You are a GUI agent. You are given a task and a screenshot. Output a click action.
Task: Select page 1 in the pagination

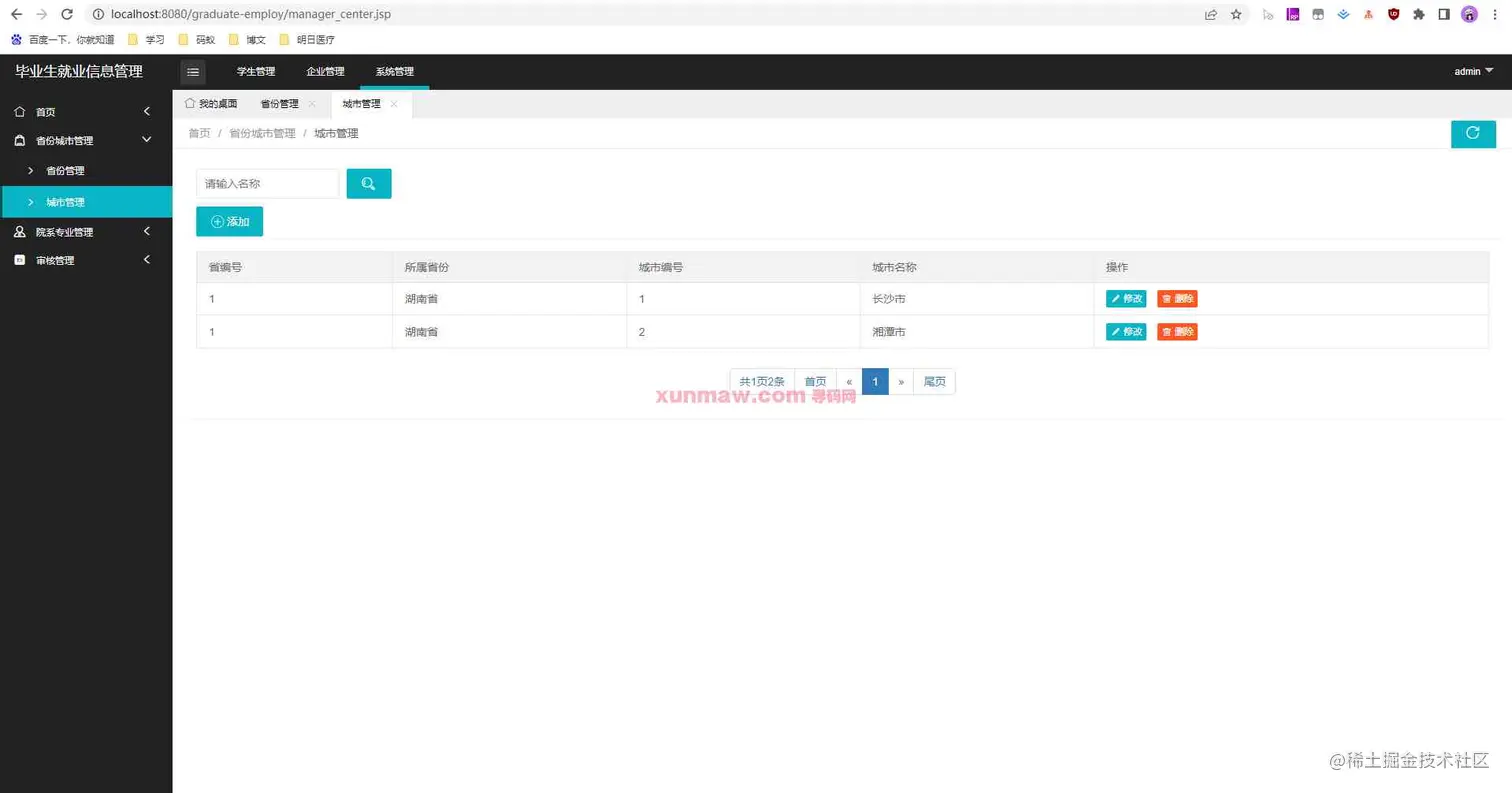(875, 382)
